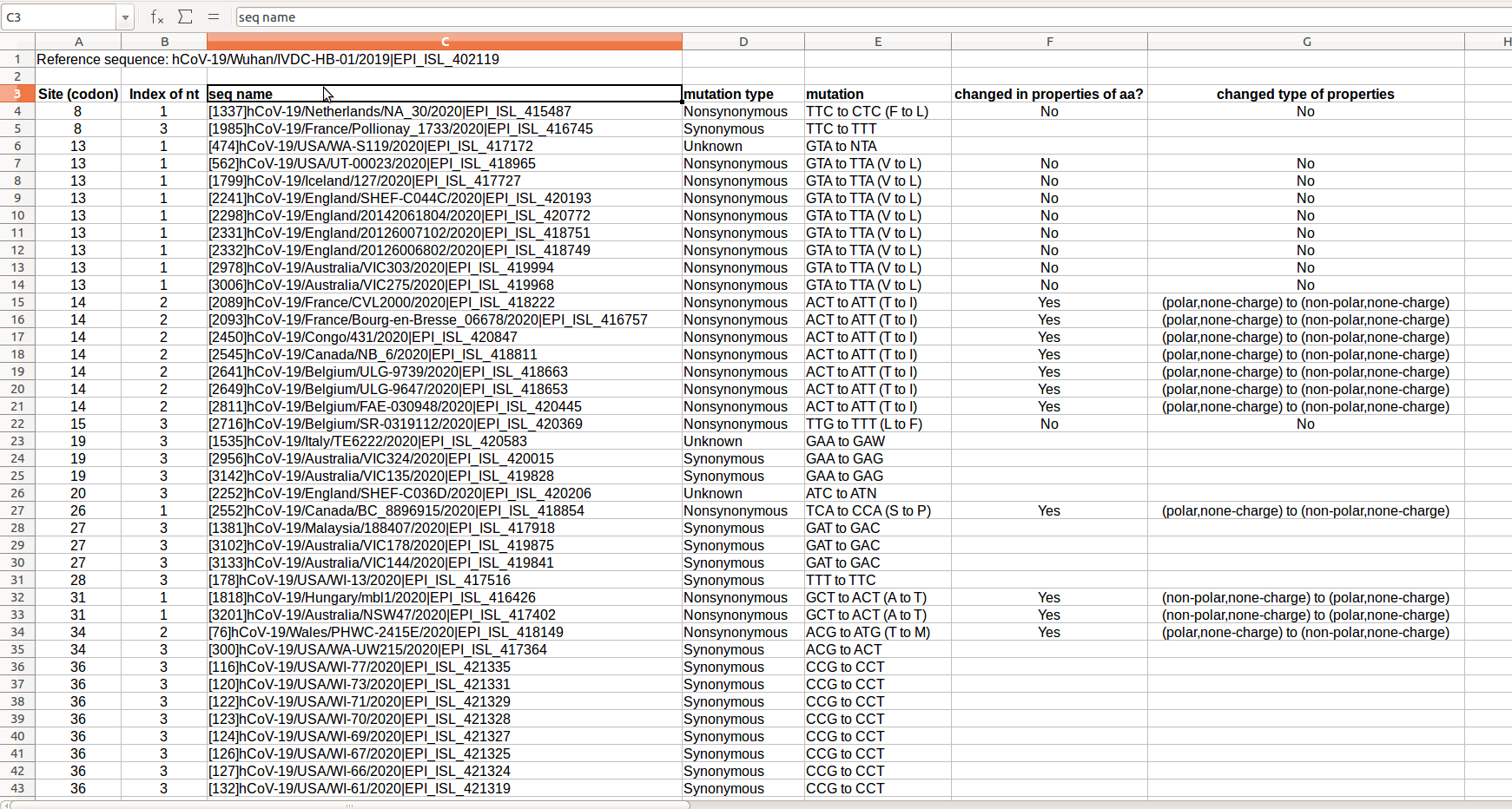
Task: Click the 'GAA to GAW' mutation cell
Action: pos(878,441)
